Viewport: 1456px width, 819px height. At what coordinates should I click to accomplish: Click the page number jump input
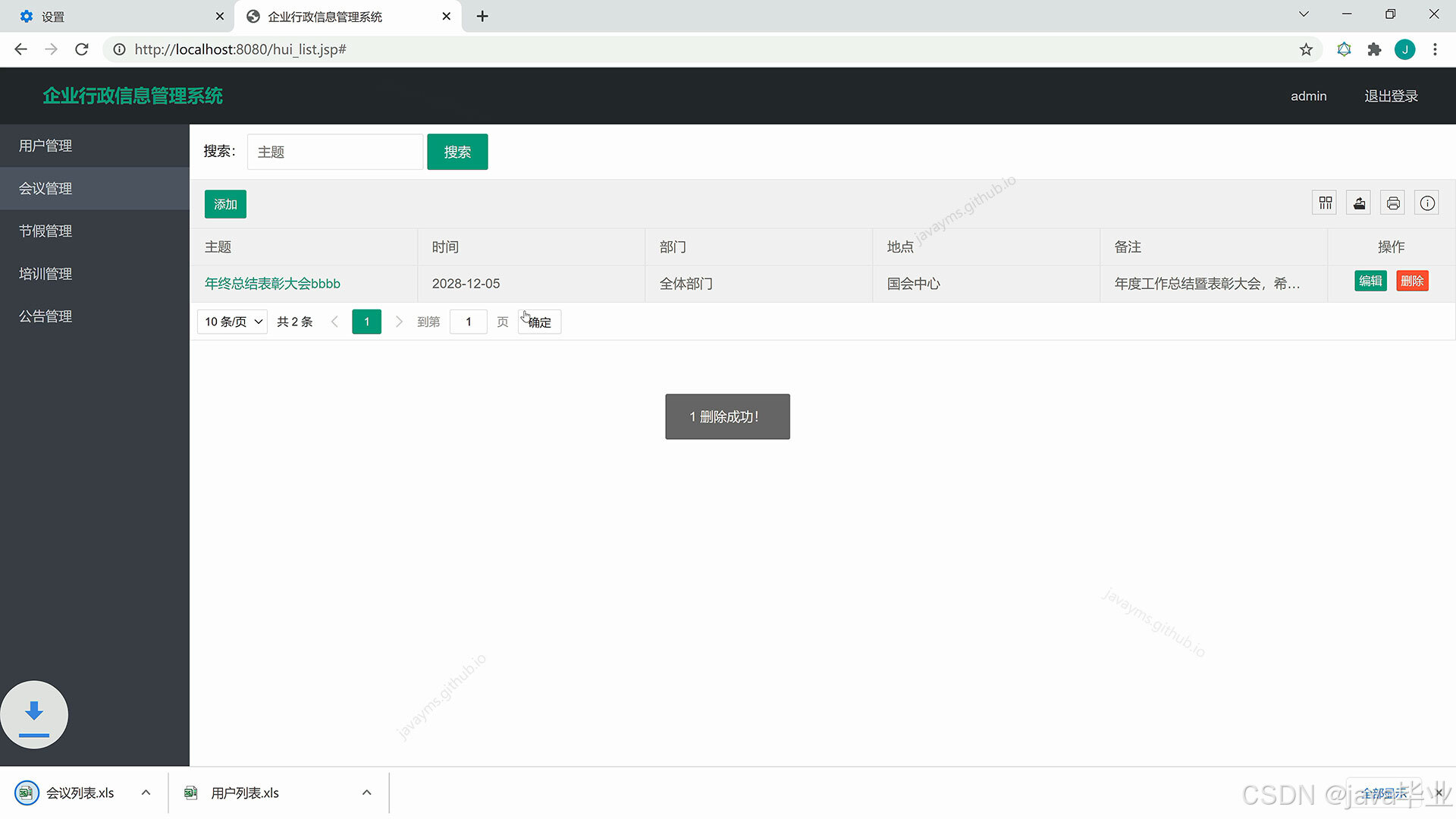tap(469, 322)
